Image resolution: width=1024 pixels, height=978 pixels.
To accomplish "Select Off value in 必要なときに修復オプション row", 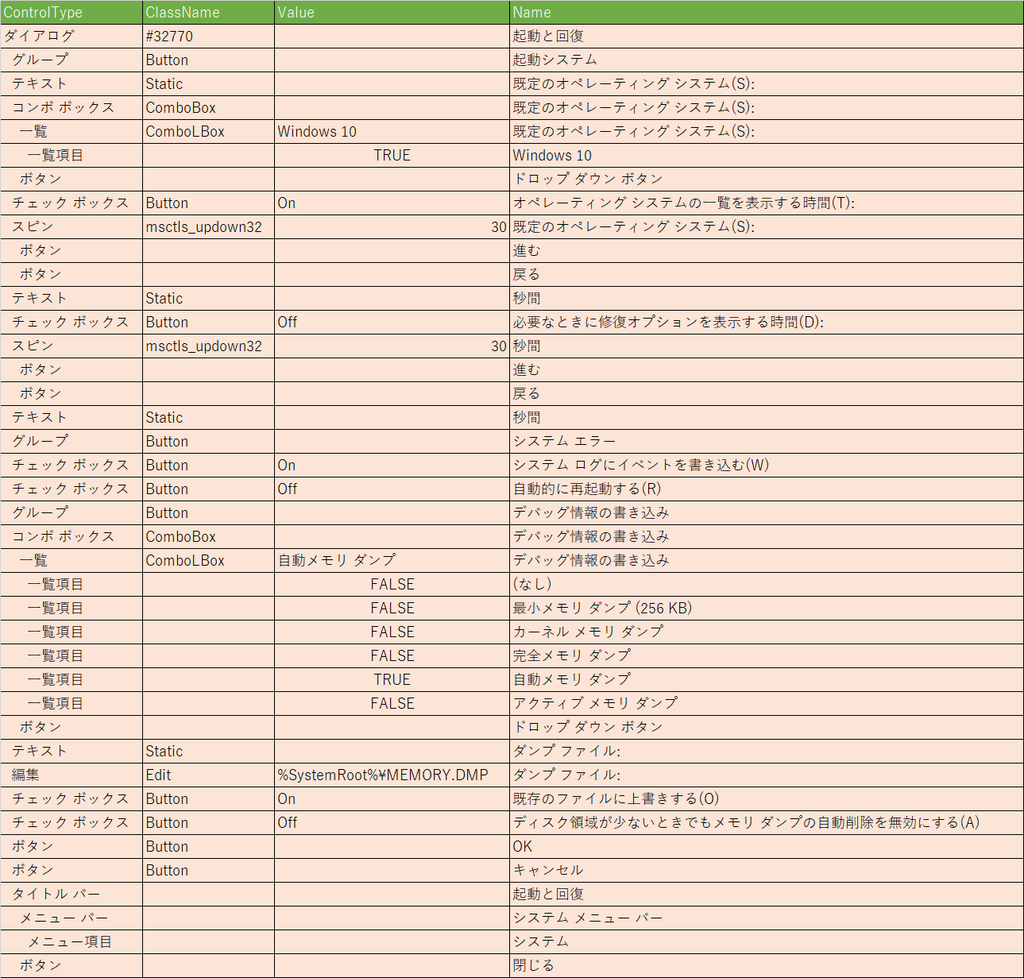I will tap(391, 323).
